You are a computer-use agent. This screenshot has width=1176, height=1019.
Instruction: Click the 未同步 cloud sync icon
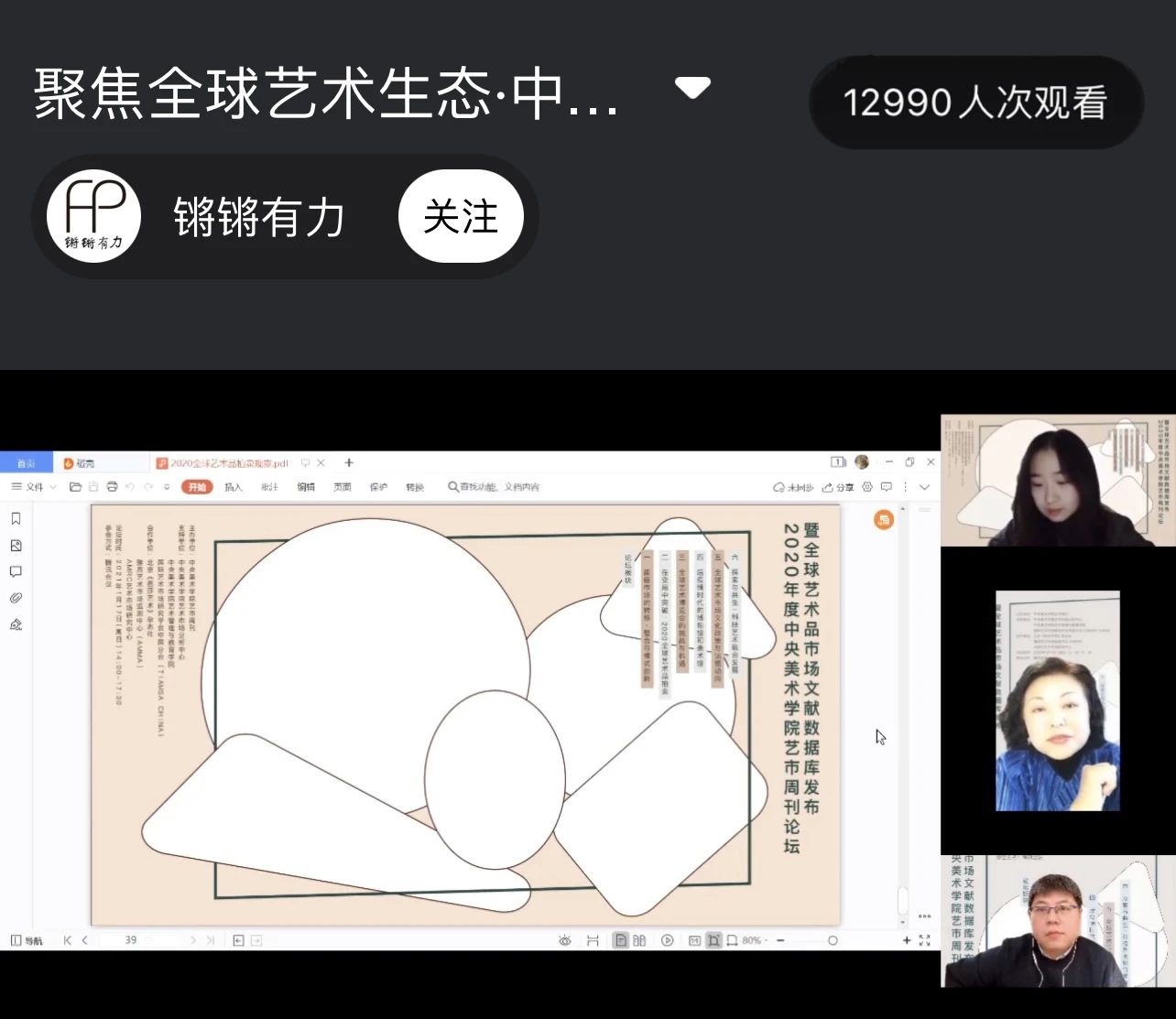click(793, 487)
